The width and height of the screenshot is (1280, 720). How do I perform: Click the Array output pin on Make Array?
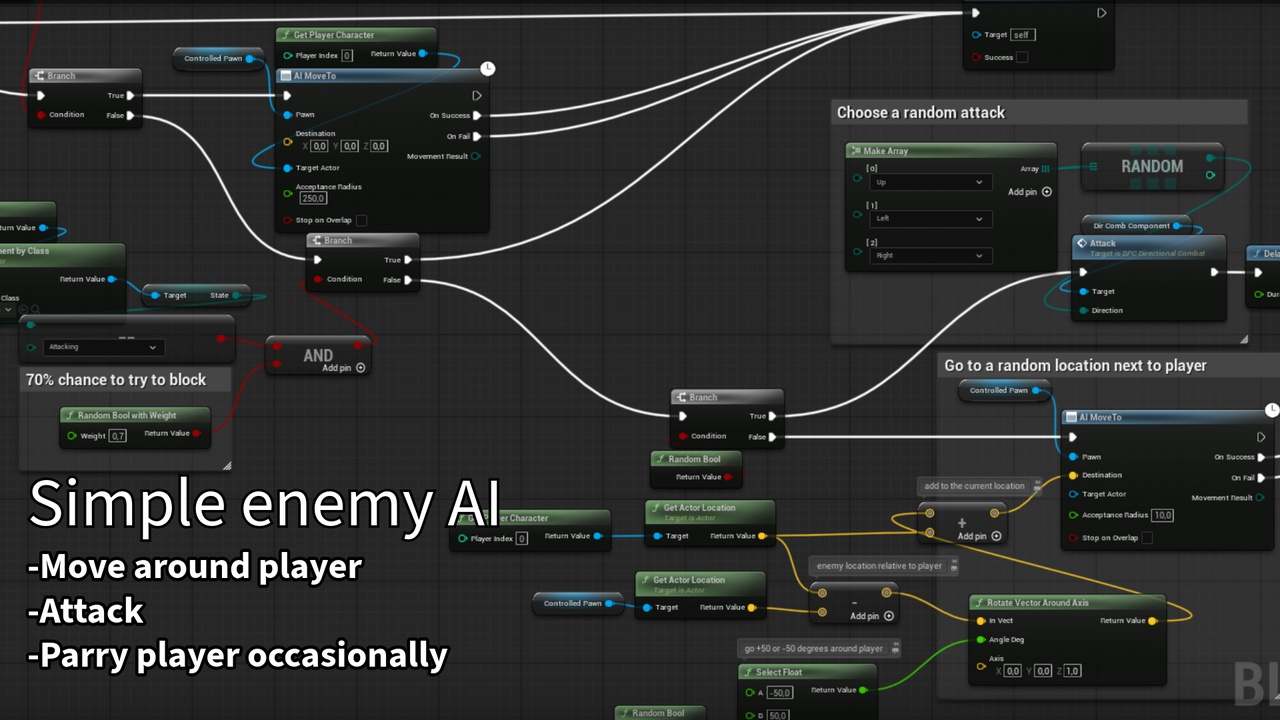pyautogui.click(x=1046, y=169)
